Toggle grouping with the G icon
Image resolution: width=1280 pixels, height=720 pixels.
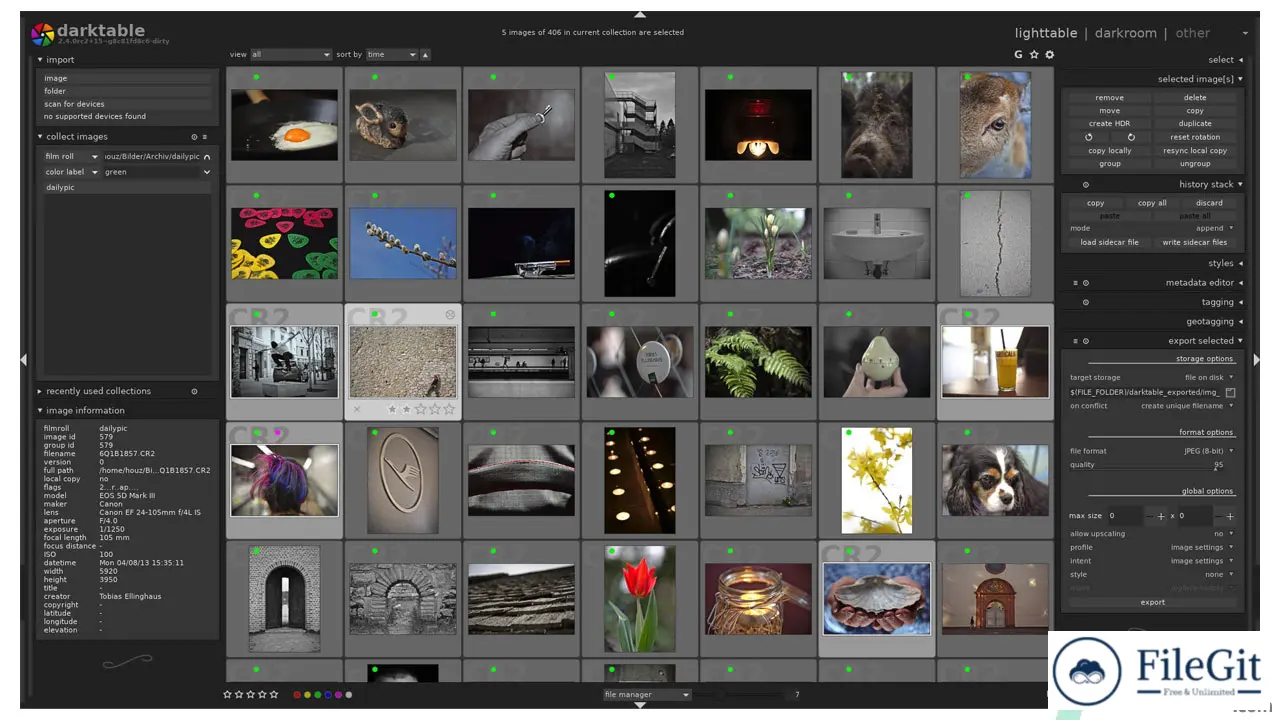click(x=1018, y=54)
